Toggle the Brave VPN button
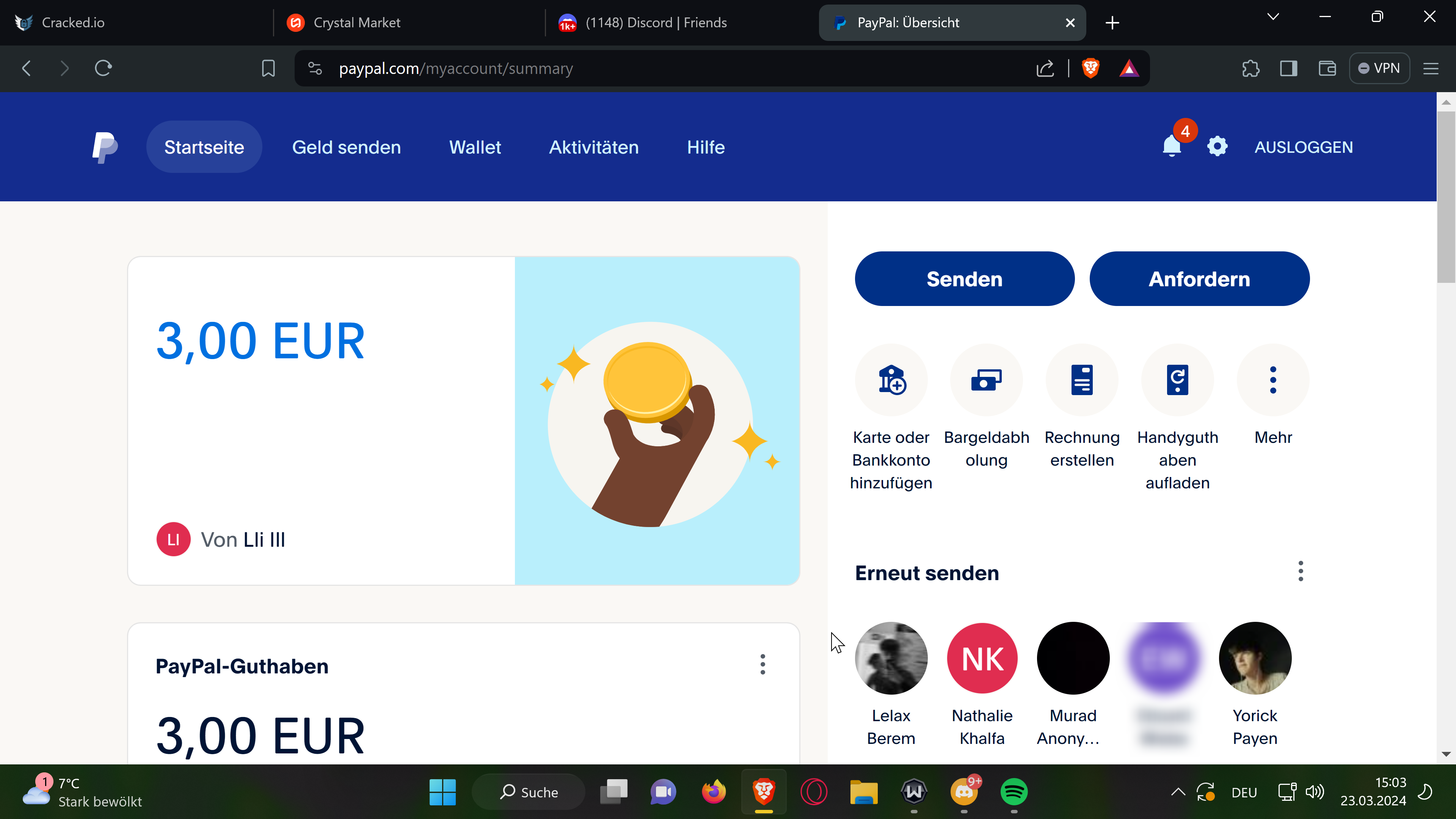The image size is (1456, 819). coord(1379,68)
